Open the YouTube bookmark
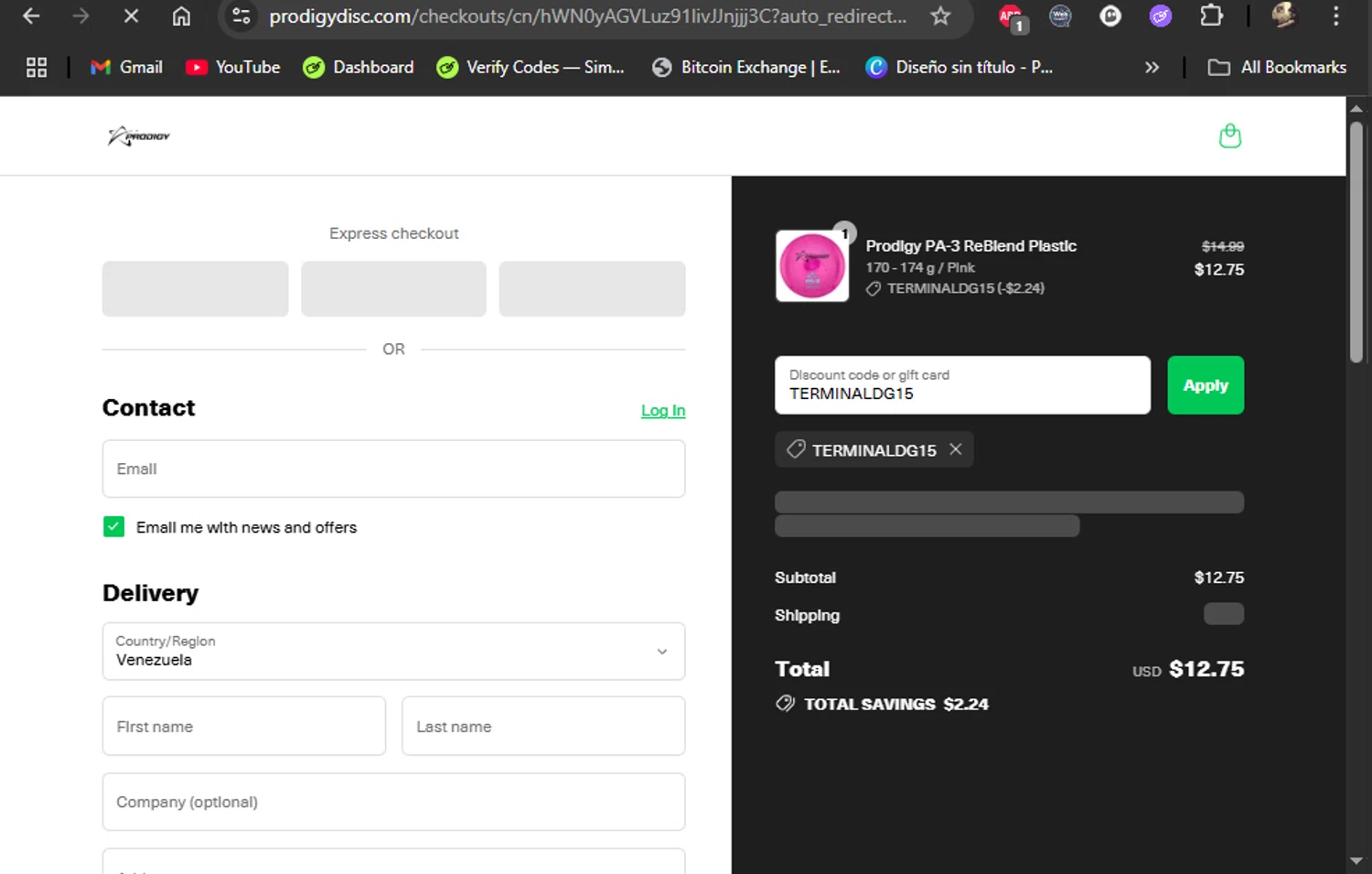The width and height of the screenshot is (1372, 874). 233,67
